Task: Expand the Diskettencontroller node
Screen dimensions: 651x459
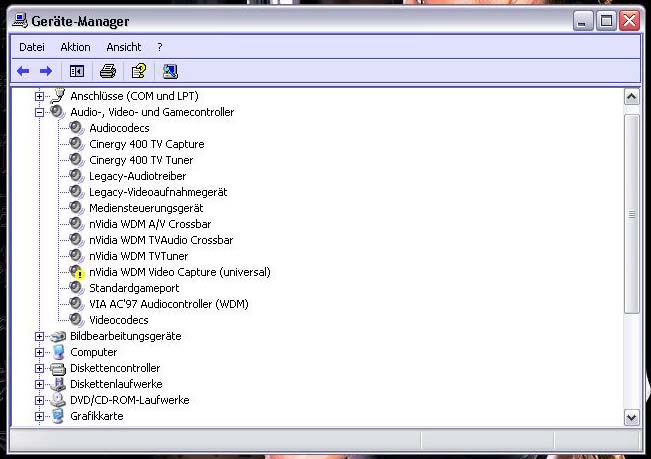Action: pos(39,368)
